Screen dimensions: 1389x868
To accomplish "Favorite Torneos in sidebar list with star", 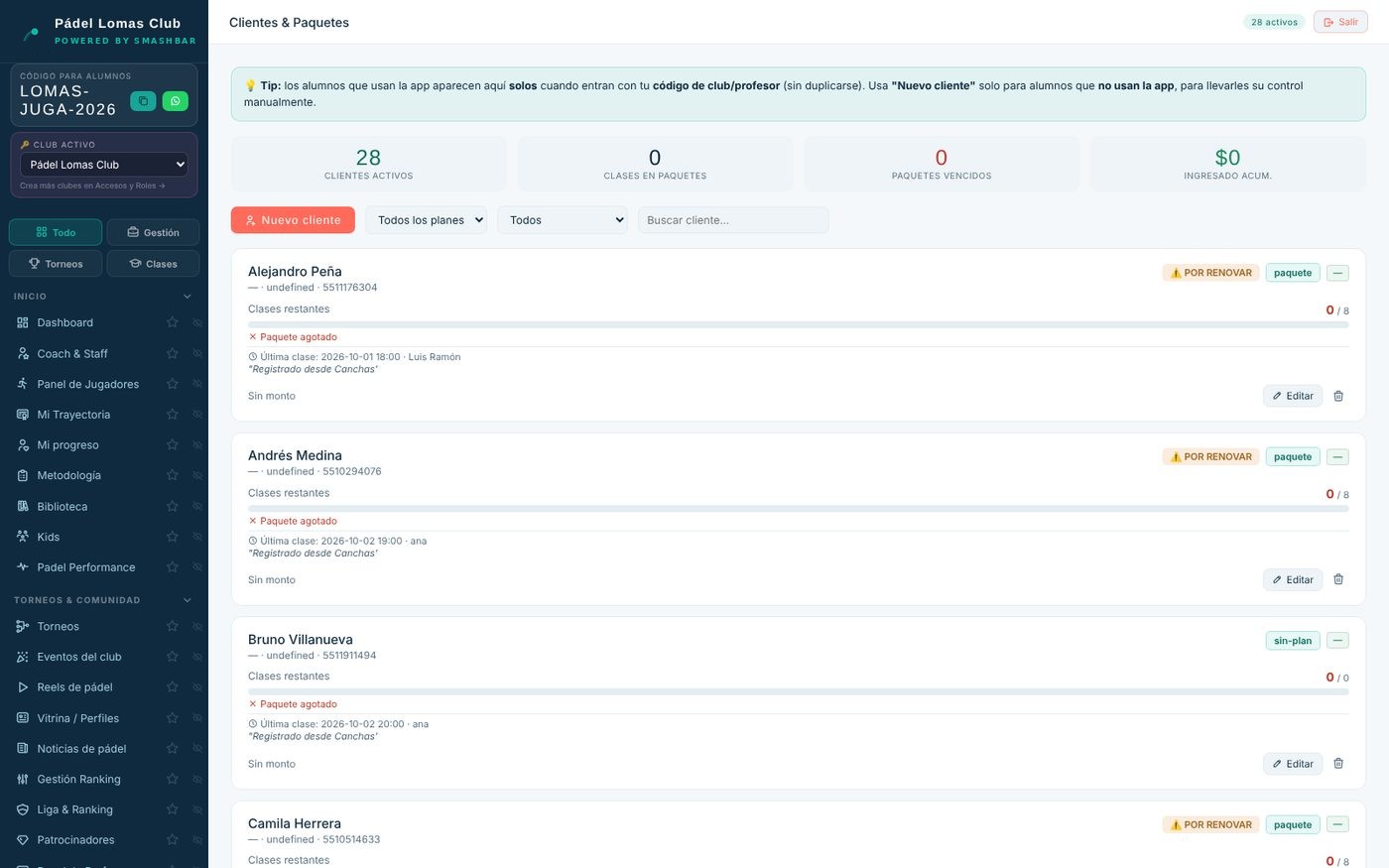I will coord(172,626).
